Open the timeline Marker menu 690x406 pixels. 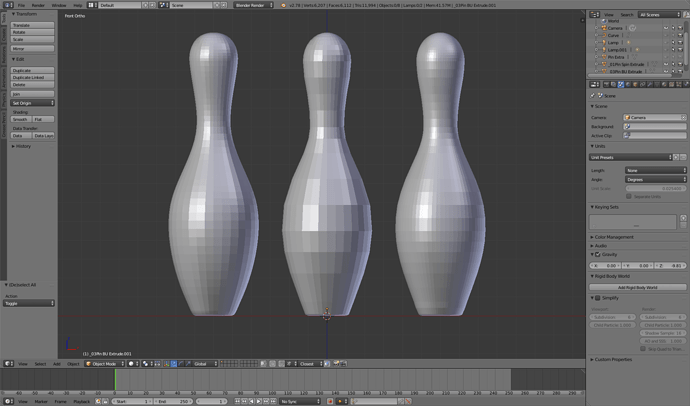(41, 401)
